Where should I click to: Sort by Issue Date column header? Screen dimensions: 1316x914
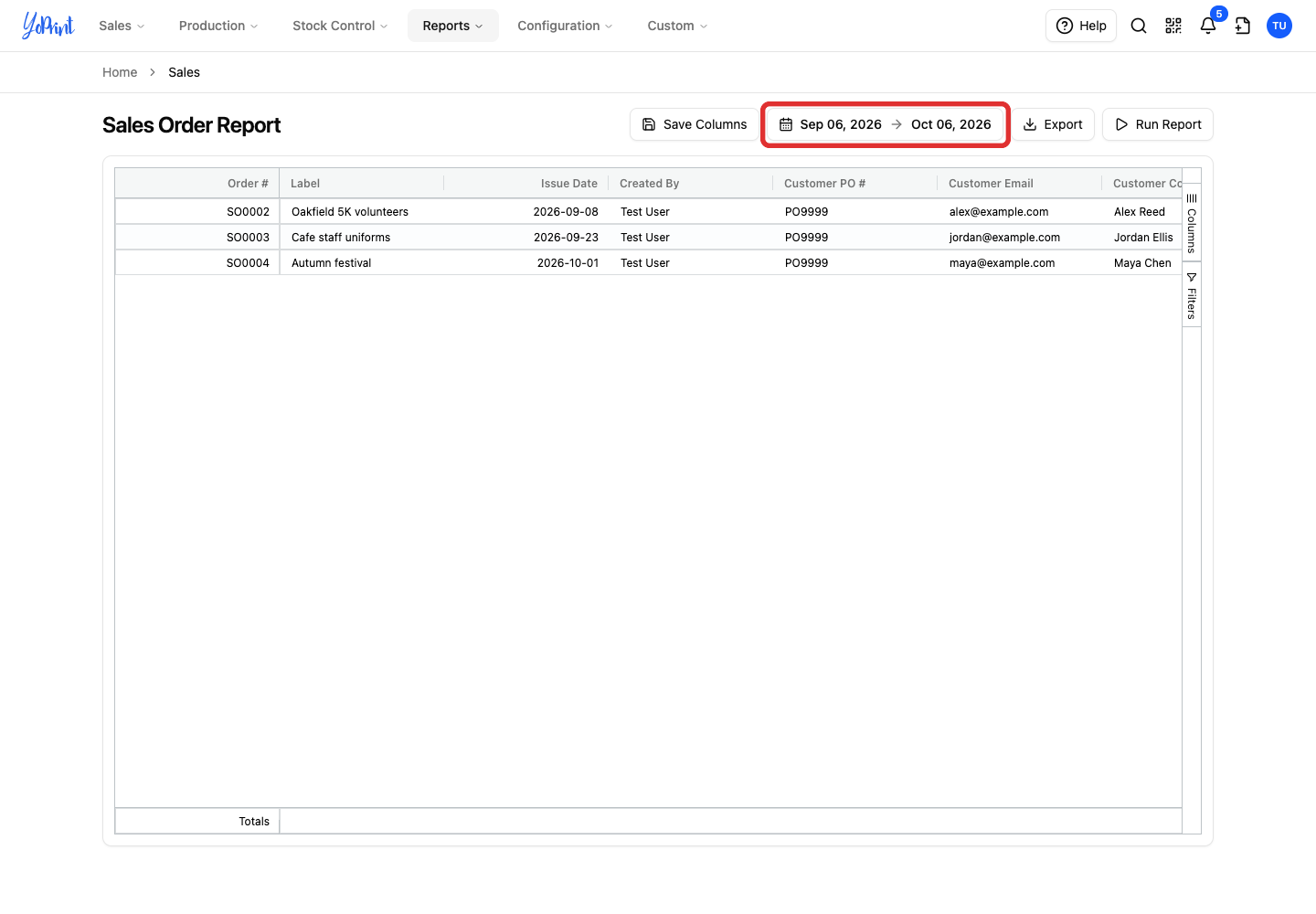526,184
